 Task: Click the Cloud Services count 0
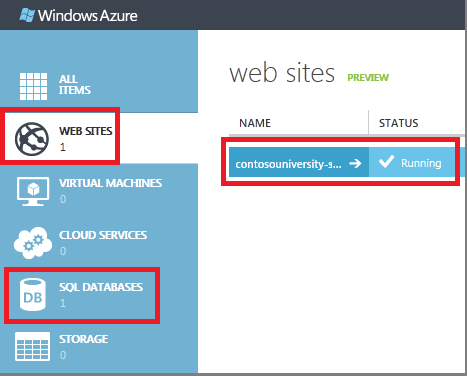pos(63,251)
